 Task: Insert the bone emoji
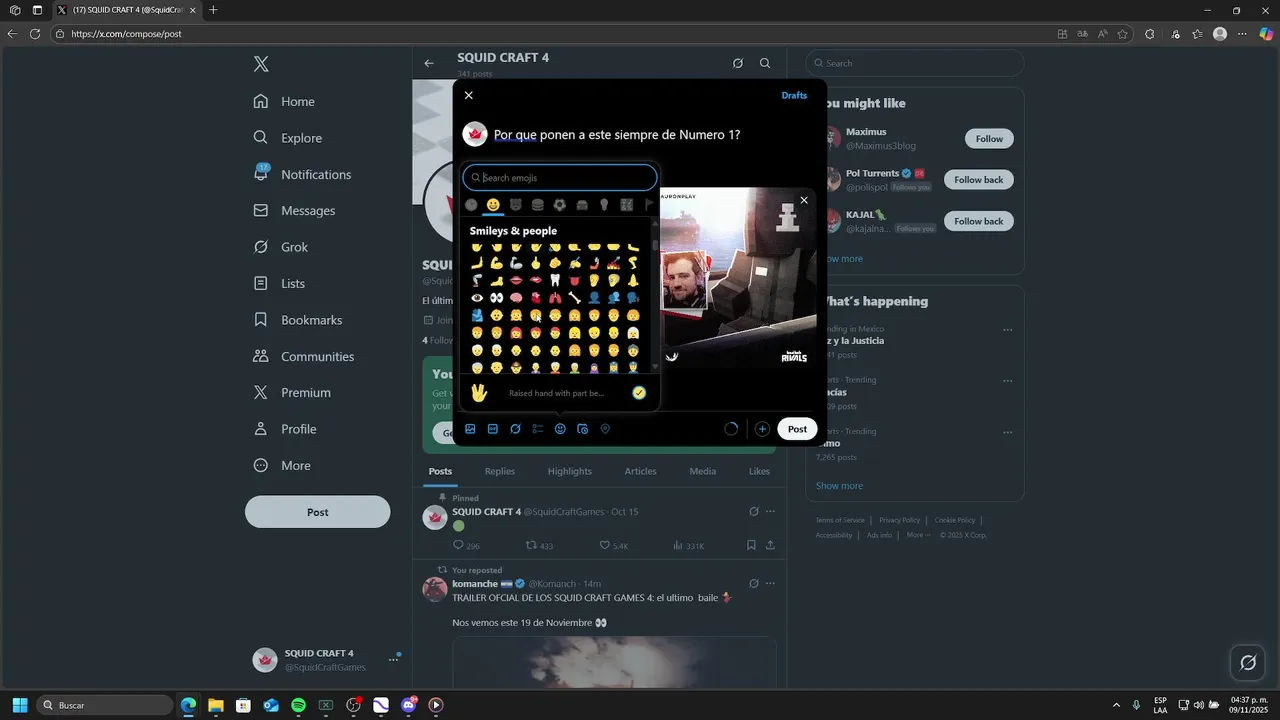pyautogui.click(x=574, y=298)
